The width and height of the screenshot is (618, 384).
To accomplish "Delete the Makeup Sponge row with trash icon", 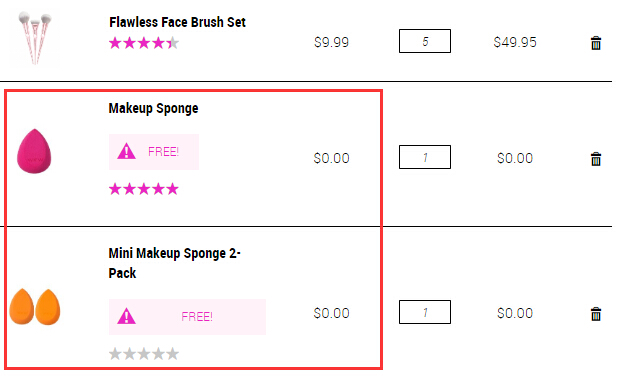I will click(596, 159).
